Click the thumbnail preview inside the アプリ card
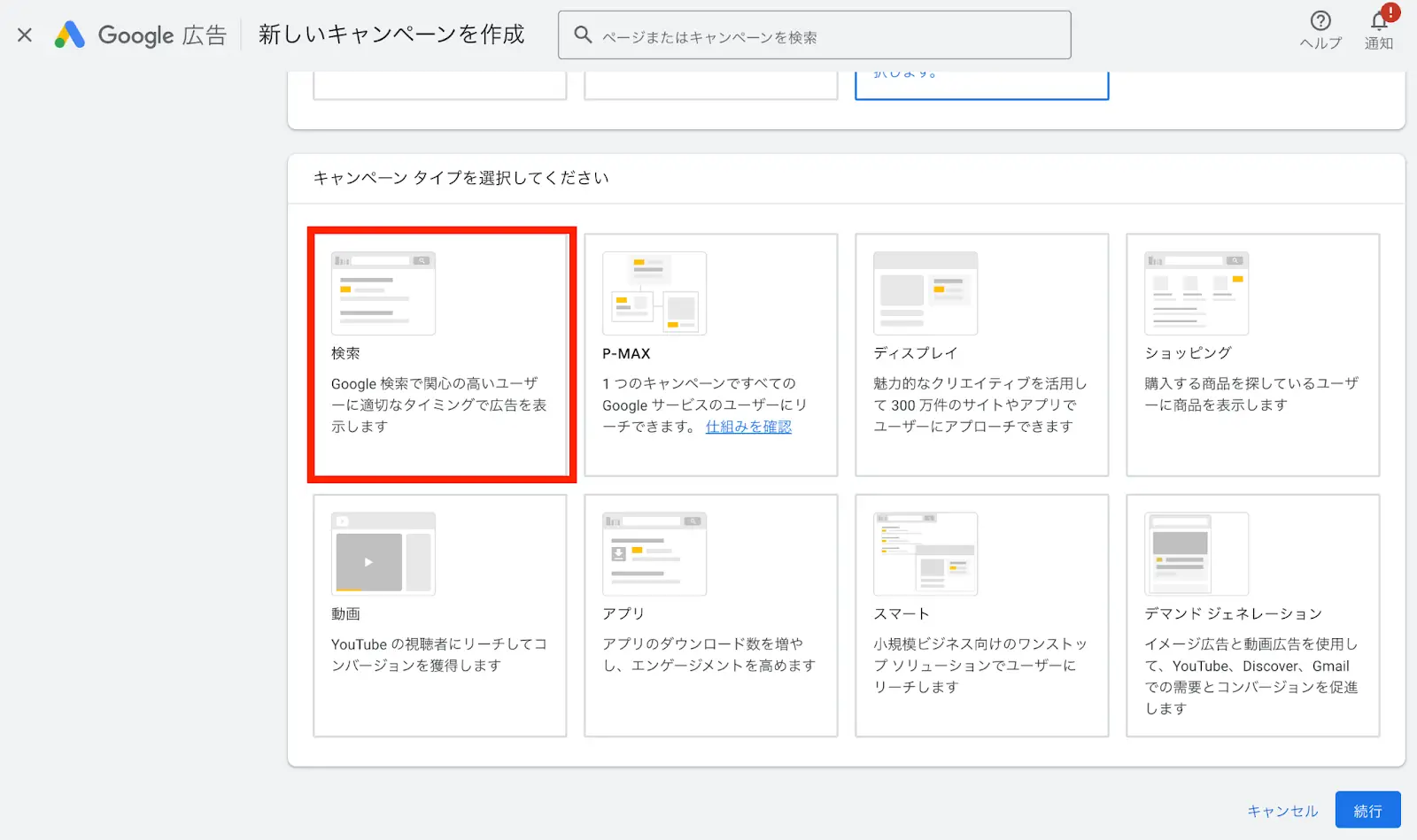1417x840 pixels. click(654, 553)
